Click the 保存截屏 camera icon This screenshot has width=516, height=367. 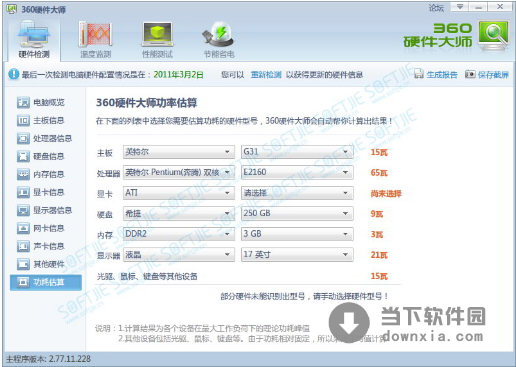[470, 74]
